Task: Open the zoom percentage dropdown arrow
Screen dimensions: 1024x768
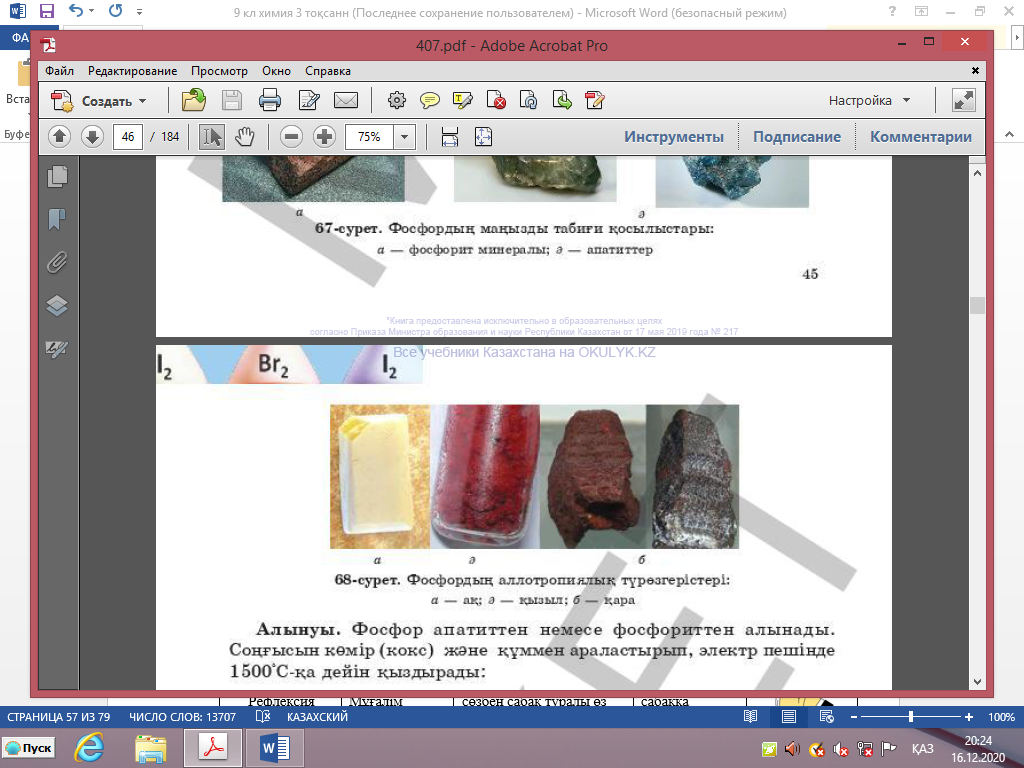Action: pos(404,137)
